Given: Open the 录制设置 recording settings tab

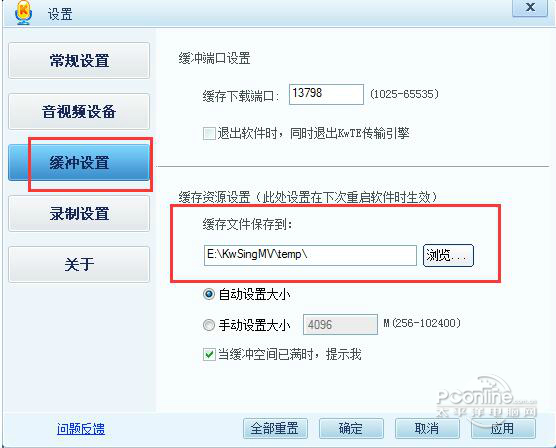Looking at the screenshot, I should [x=79, y=214].
